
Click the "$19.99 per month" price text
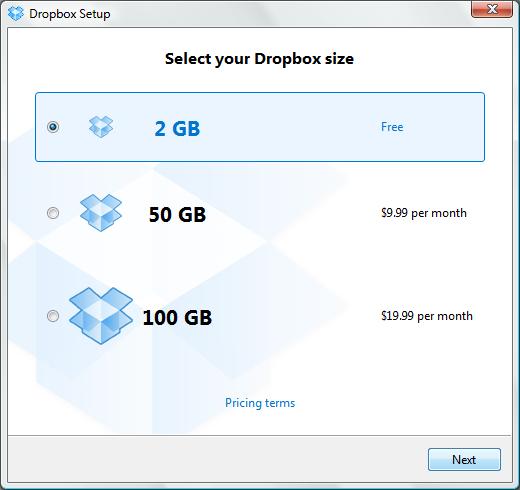tap(427, 316)
